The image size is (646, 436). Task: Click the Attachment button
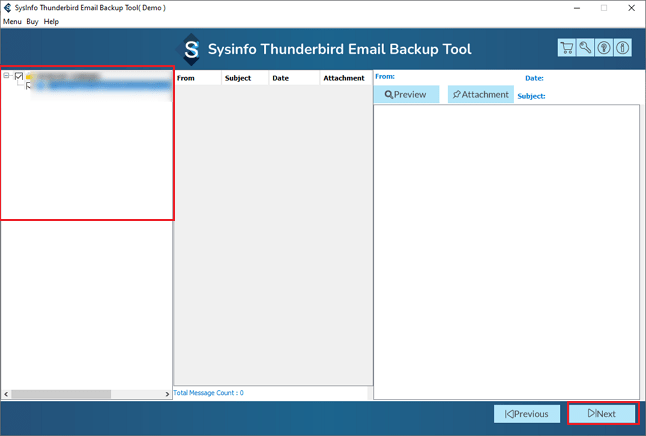tap(480, 95)
